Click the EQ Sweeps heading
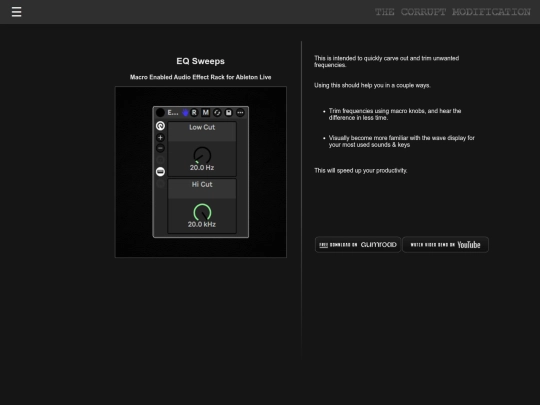Image resolution: width=540 pixels, height=405 pixels. coord(200,61)
